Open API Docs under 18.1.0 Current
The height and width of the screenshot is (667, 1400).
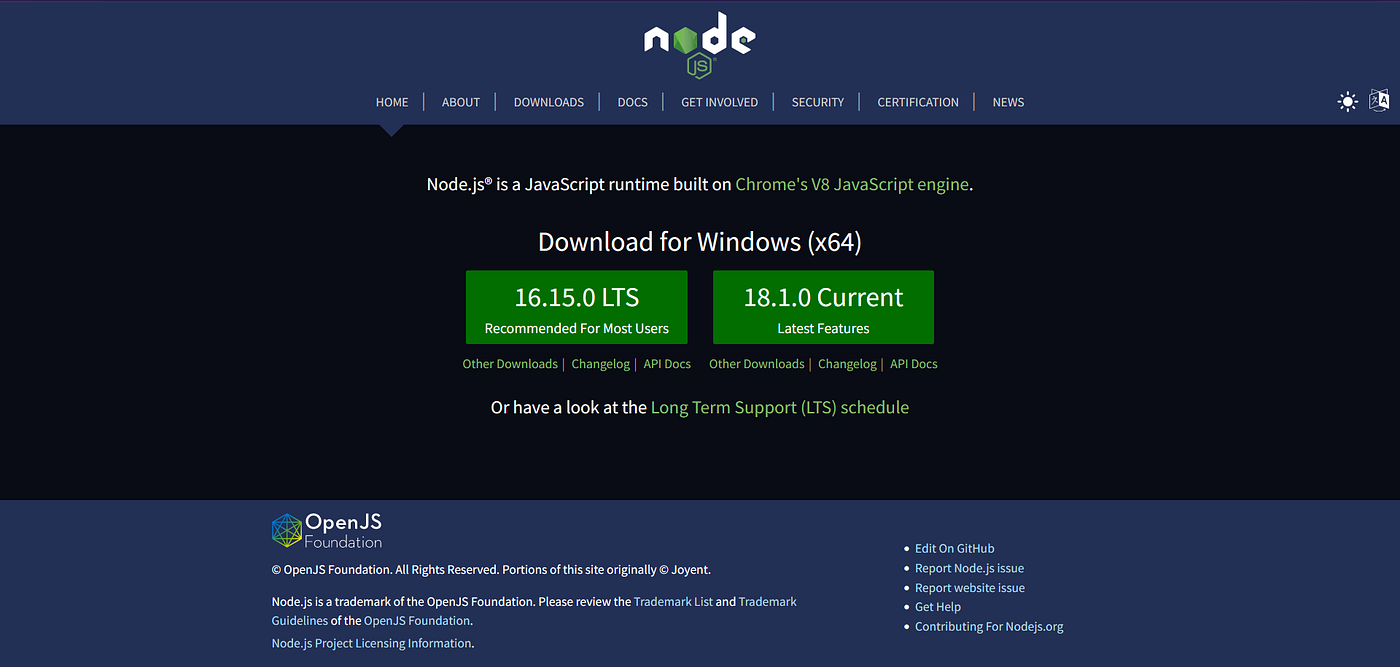(x=914, y=364)
